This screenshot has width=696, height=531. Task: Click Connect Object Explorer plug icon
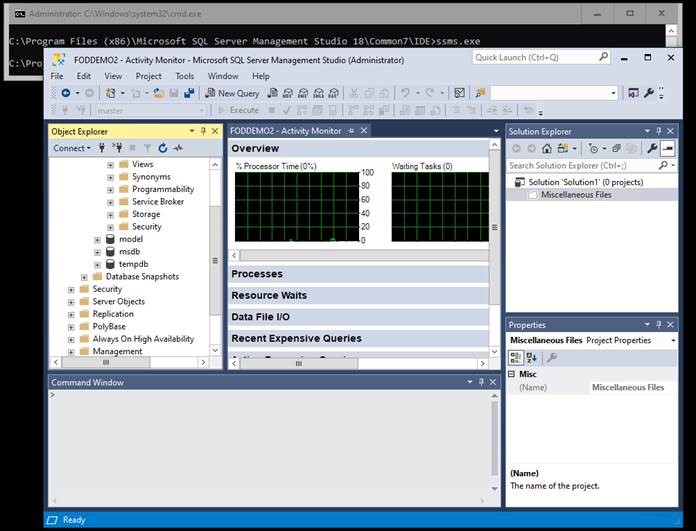point(102,148)
